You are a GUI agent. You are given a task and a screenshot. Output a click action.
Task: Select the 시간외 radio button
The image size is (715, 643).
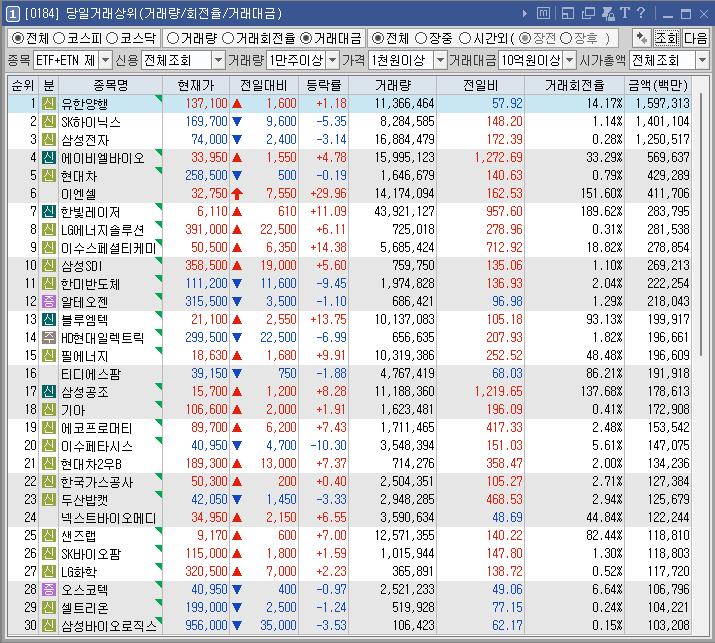click(x=465, y=38)
